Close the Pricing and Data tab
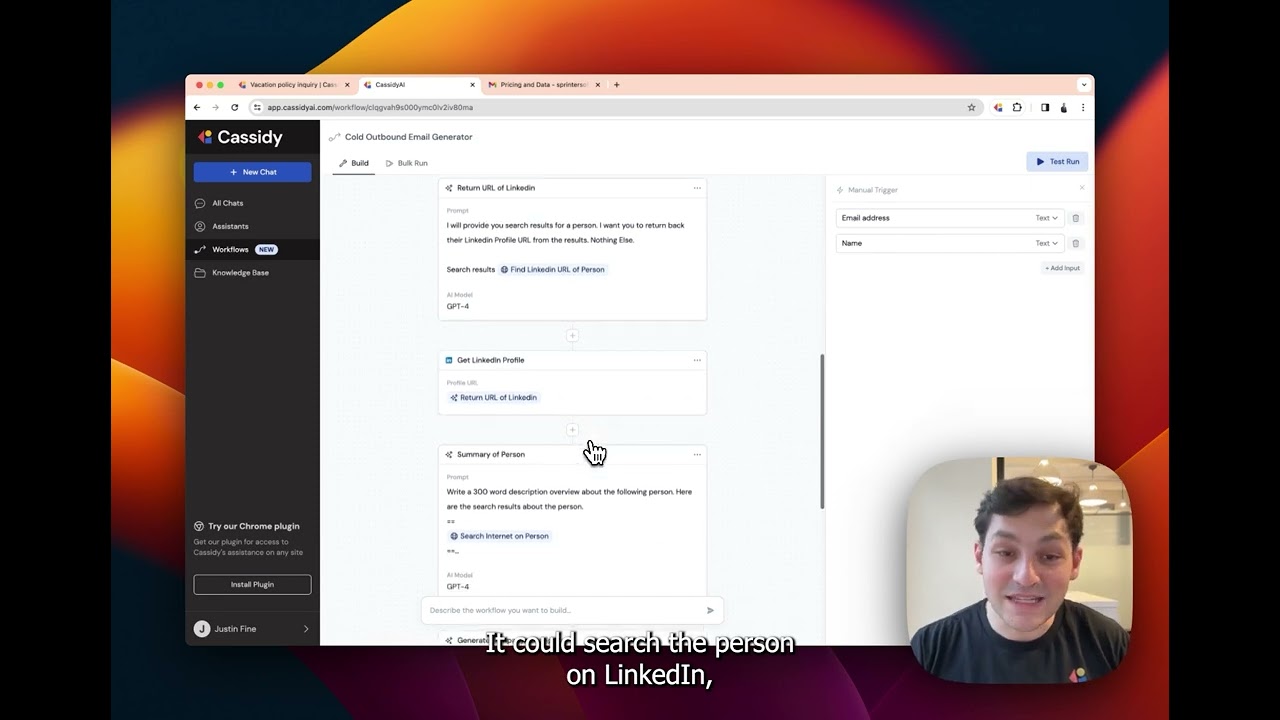The width and height of the screenshot is (1280, 720). [x=598, y=85]
